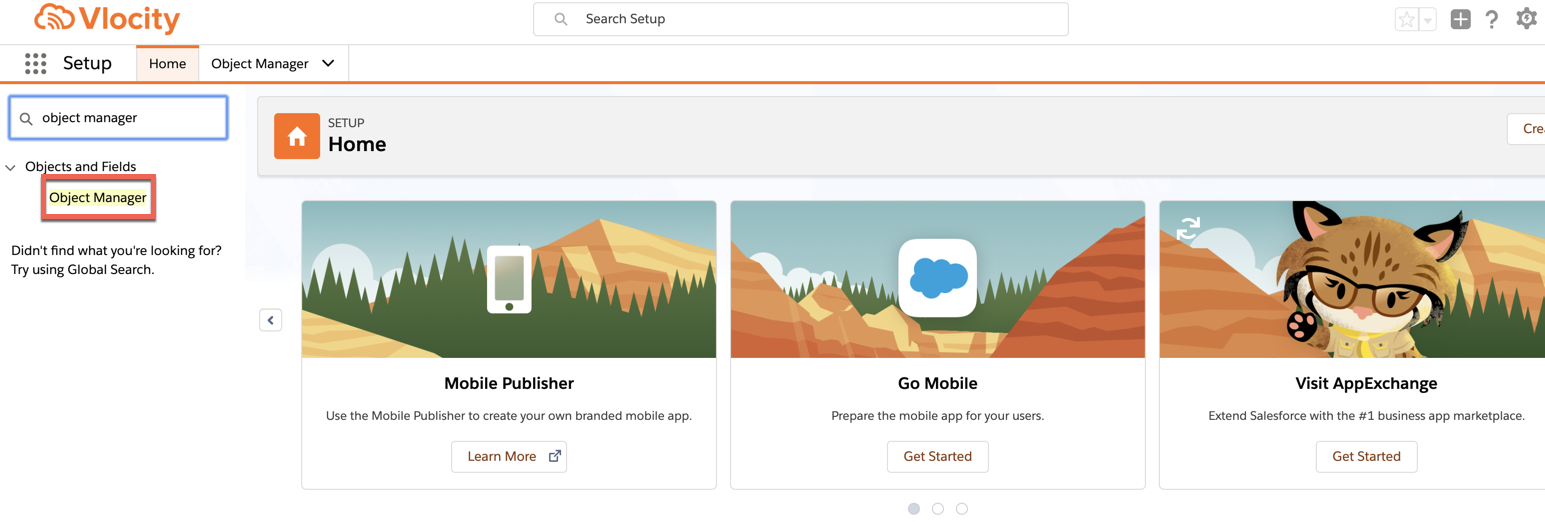Screen dimensions: 1545x524
Task: Click the Visit AppExchange heading
Action: 1367,383
